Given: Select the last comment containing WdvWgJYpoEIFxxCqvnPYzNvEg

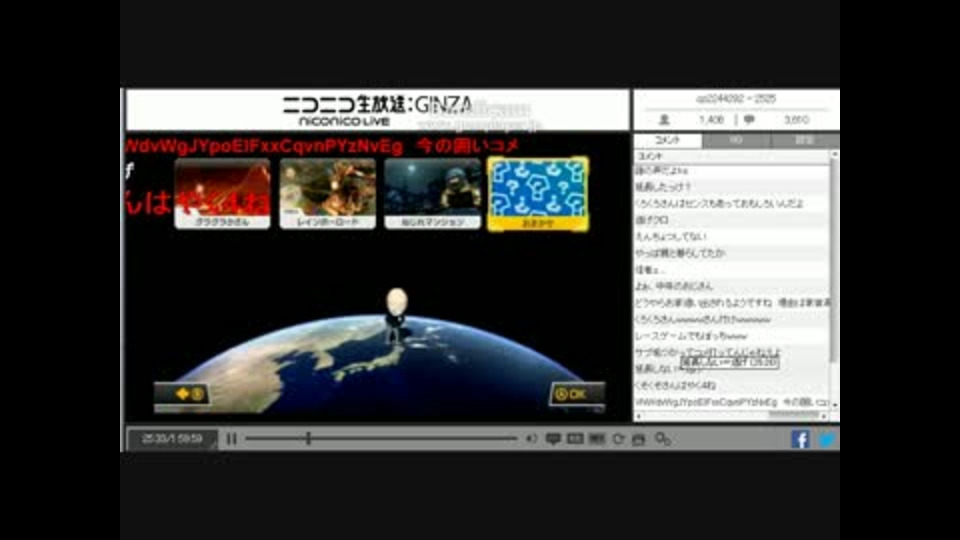Looking at the screenshot, I should (x=731, y=402).
